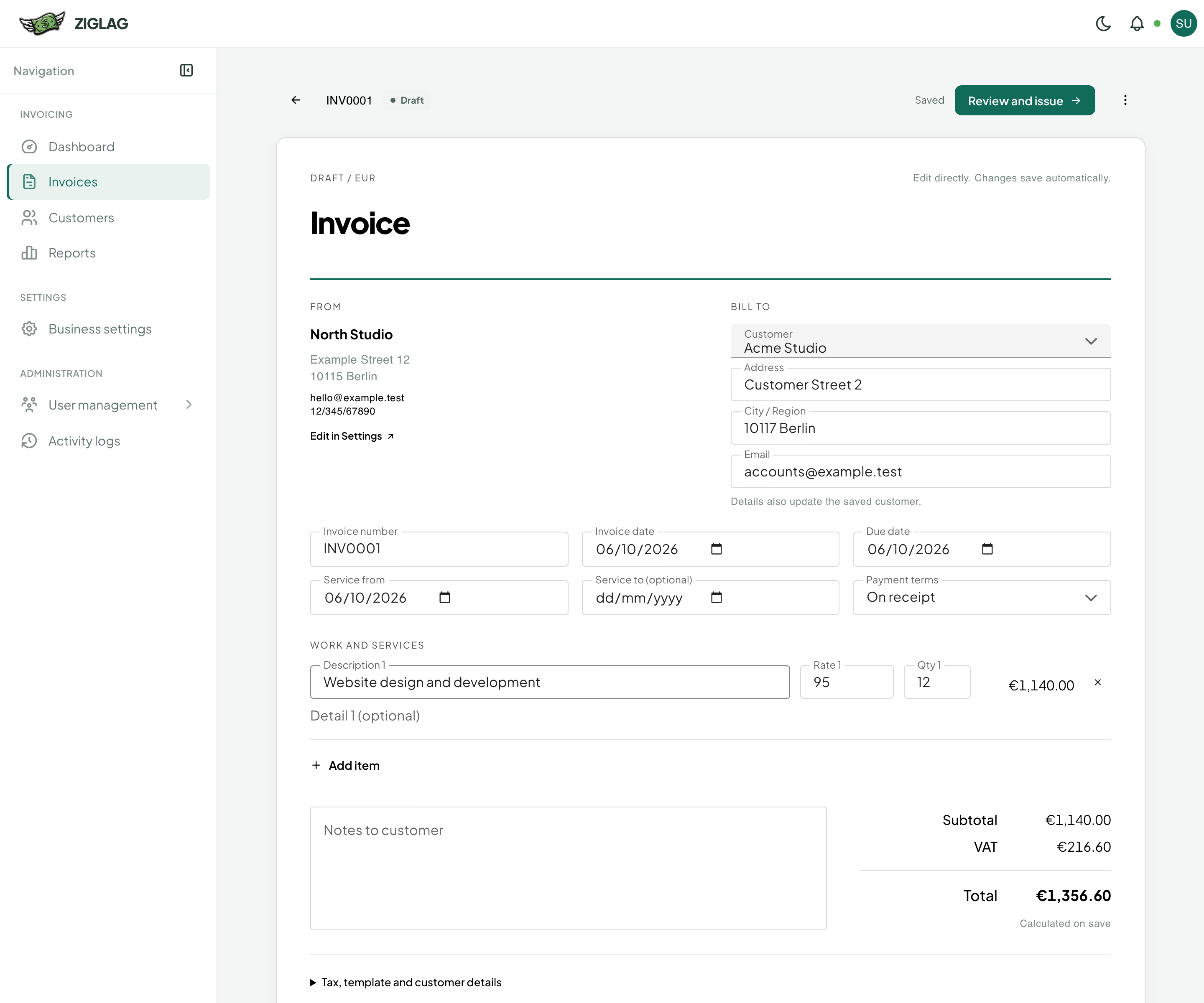1204x1003 pixels.
Task: Open the Service to calendar picker
Action: coord(716,597)
